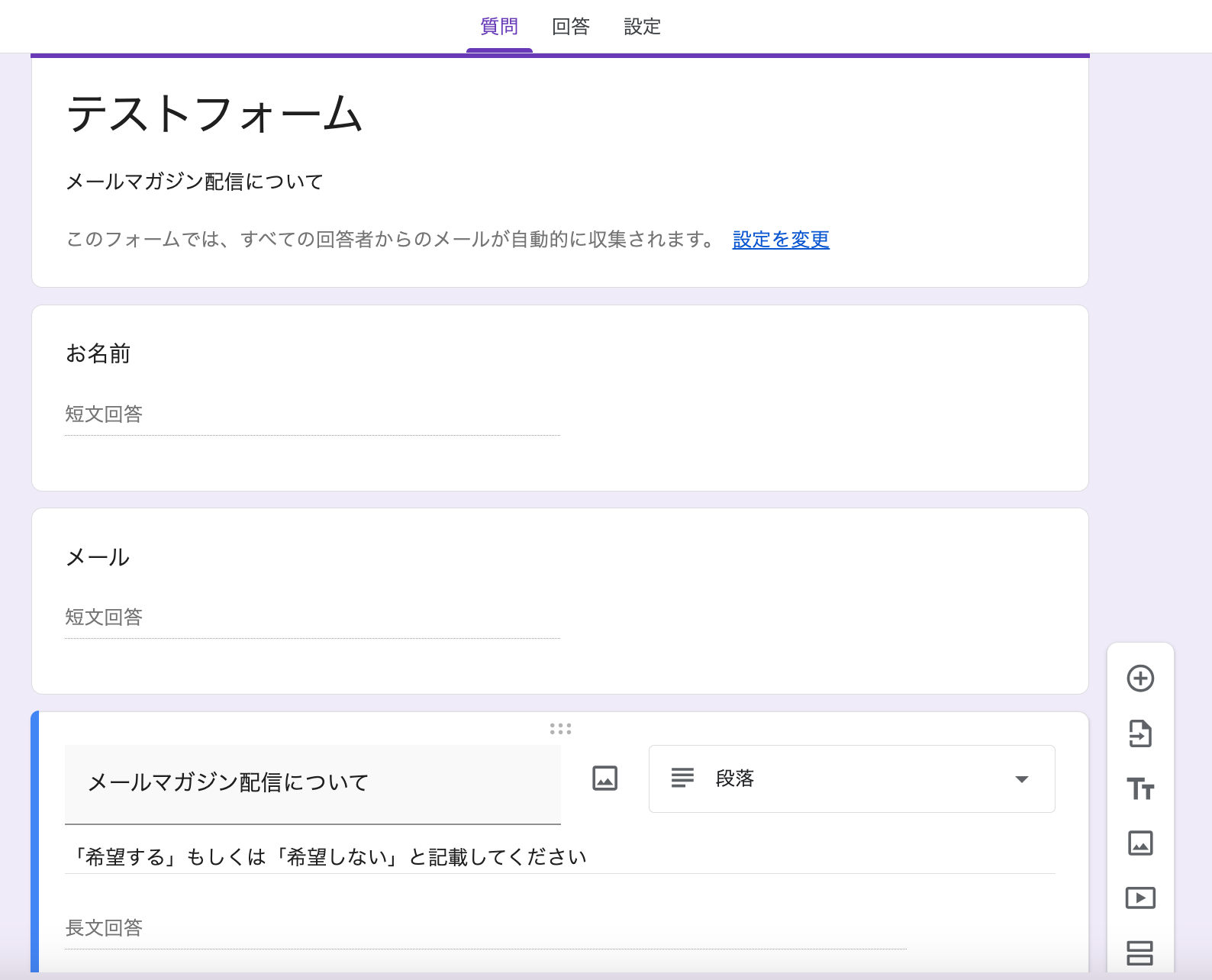Click the import questions icon
This screenshot has width=1212, height=980.
tap(1140, 733)
